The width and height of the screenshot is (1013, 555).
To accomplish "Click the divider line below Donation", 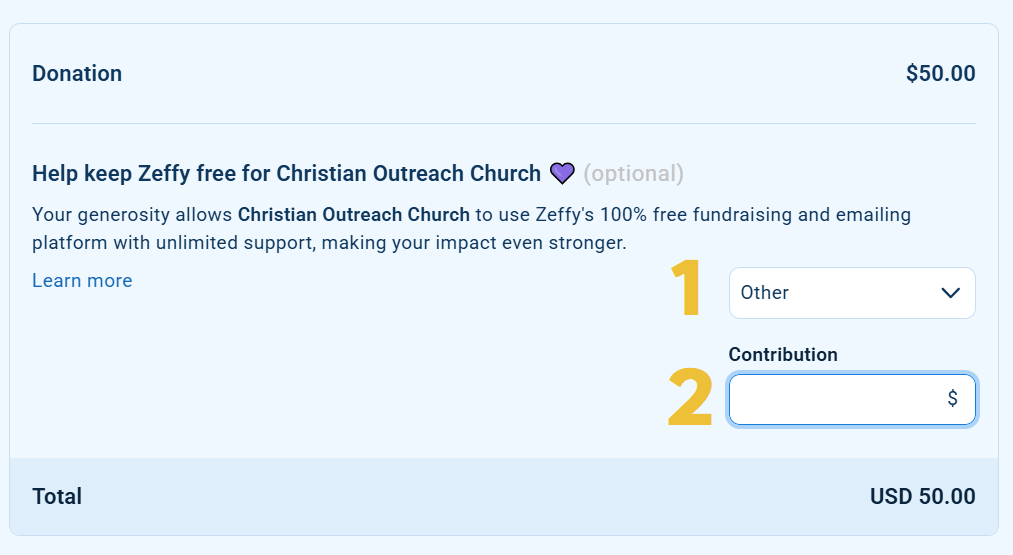I will point(504,124).
